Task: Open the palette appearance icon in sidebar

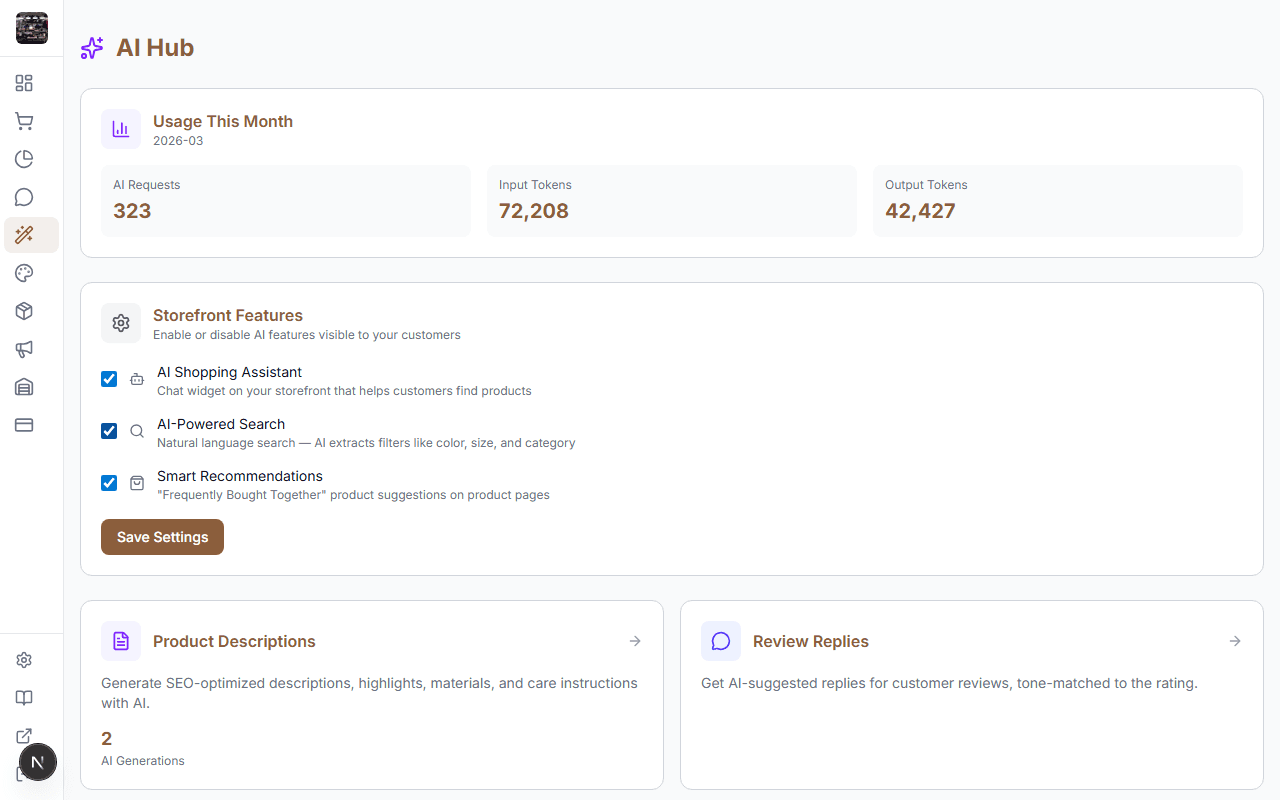Action: [x=24, y=273]
